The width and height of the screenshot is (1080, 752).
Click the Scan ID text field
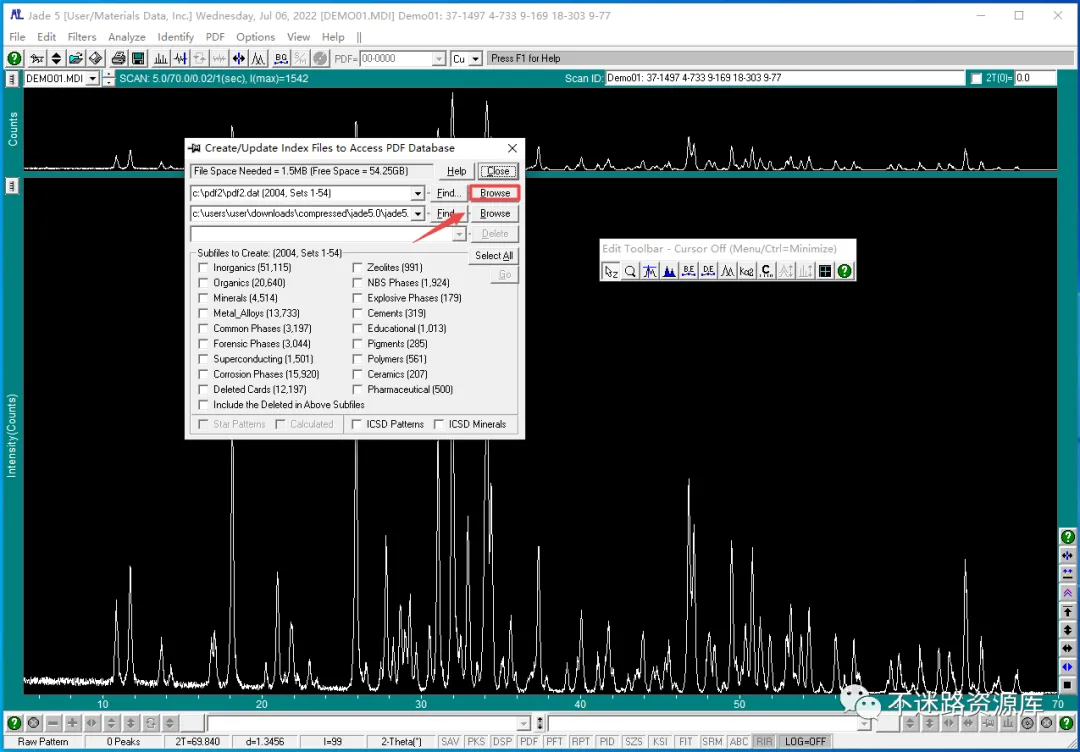click(x=785, y=79)
